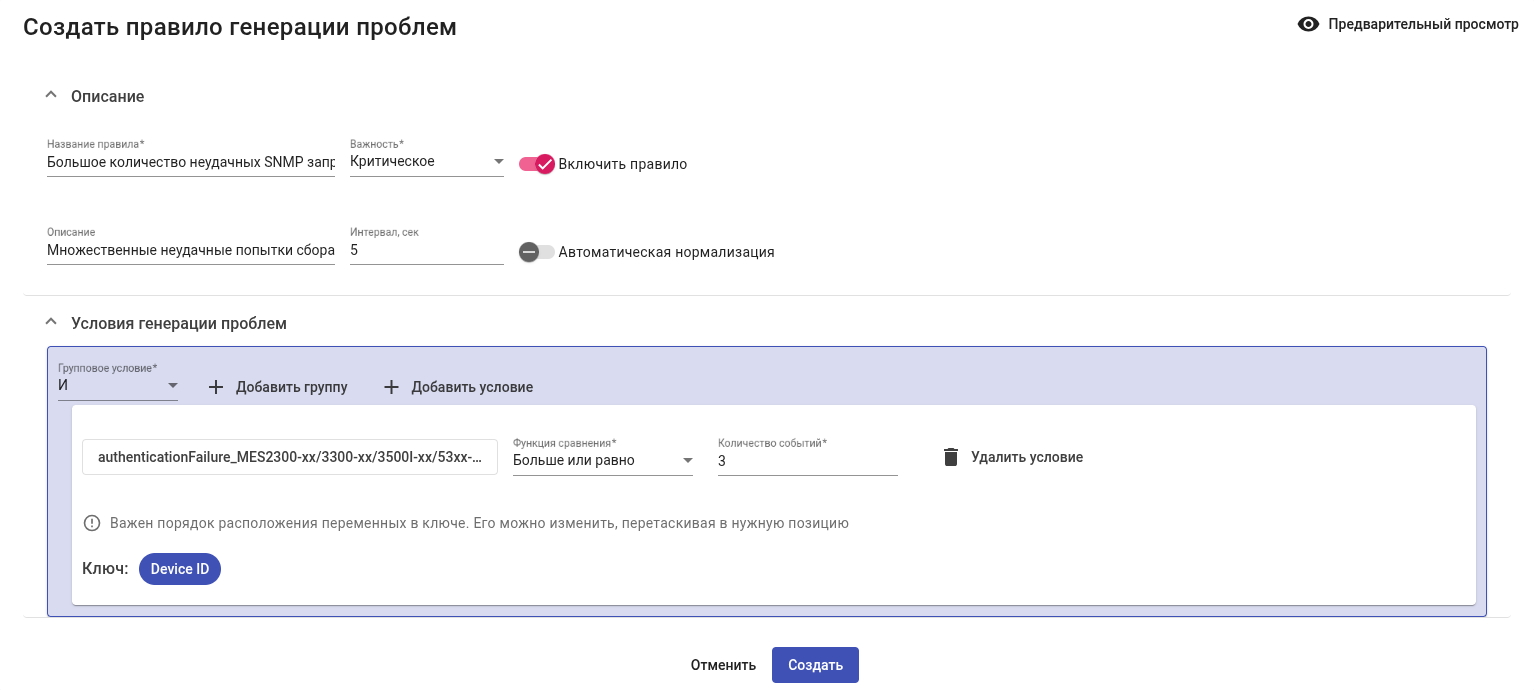
Task: Open the Групповое условие dropdown
Action: (118, 386)
